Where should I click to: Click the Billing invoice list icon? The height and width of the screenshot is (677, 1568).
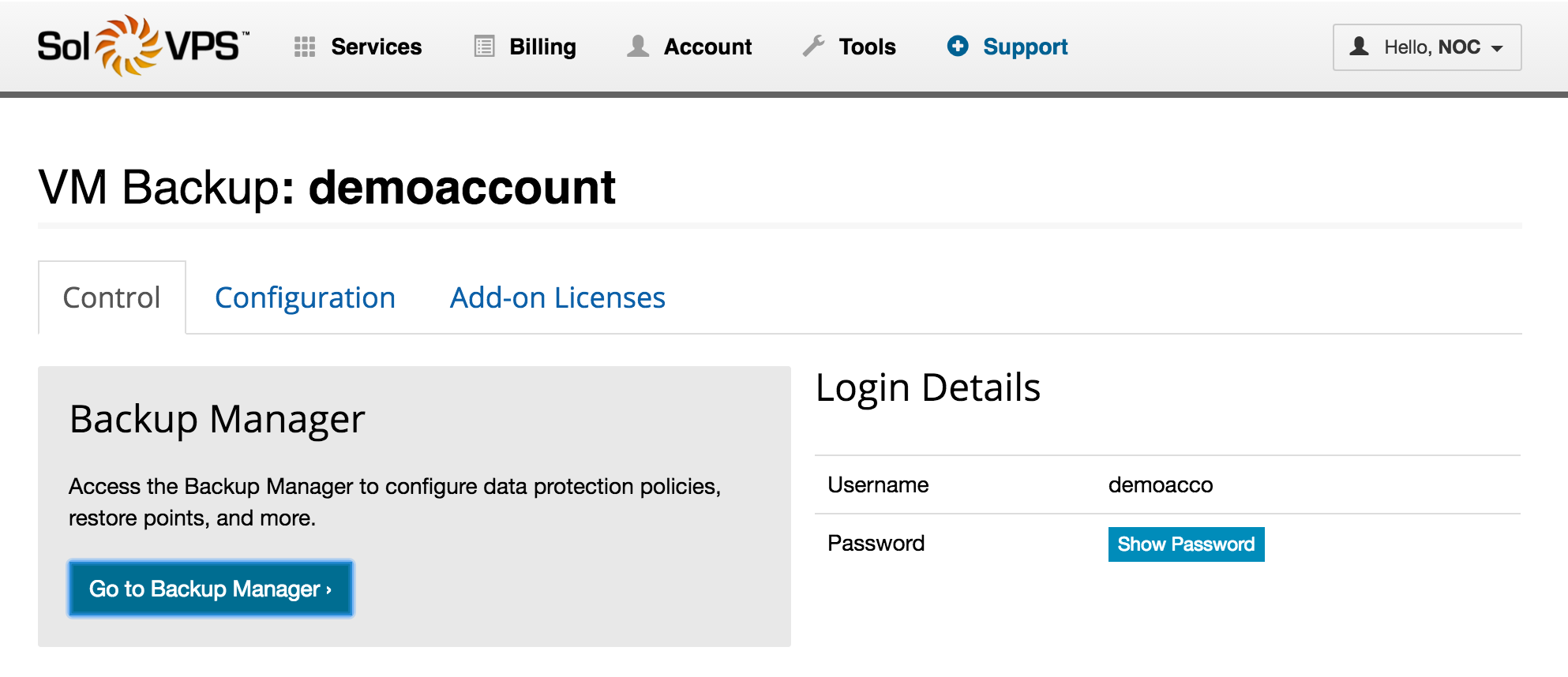pyautogui.click(x=484, y=47)
